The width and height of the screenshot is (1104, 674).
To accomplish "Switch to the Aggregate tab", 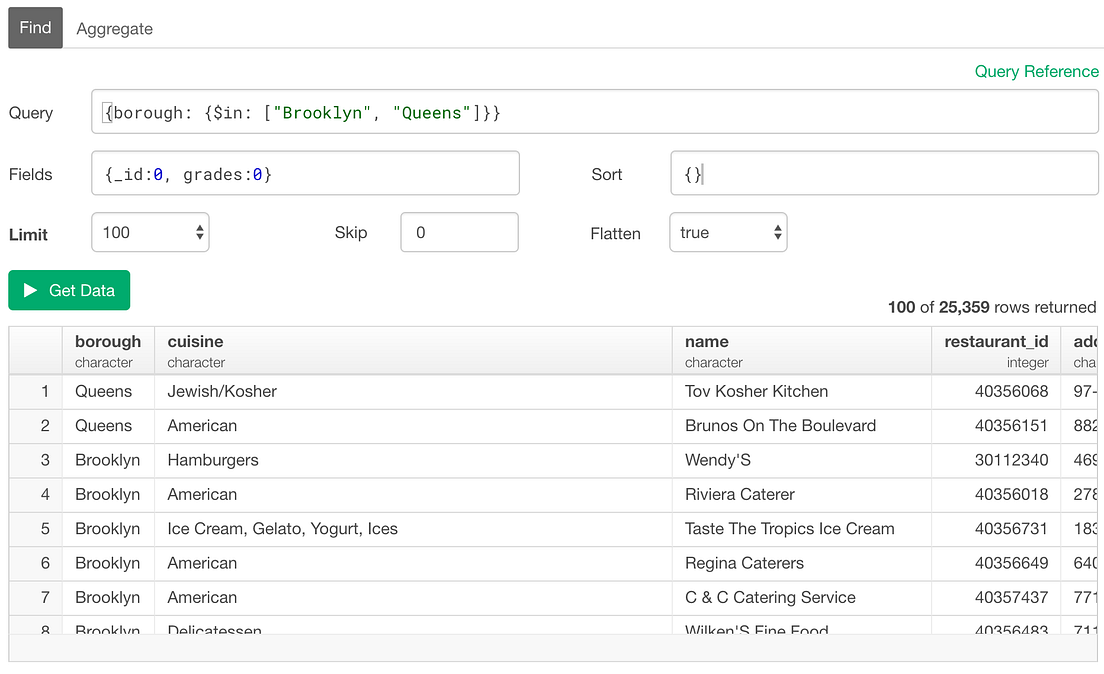I will click(x=114, y=28).
